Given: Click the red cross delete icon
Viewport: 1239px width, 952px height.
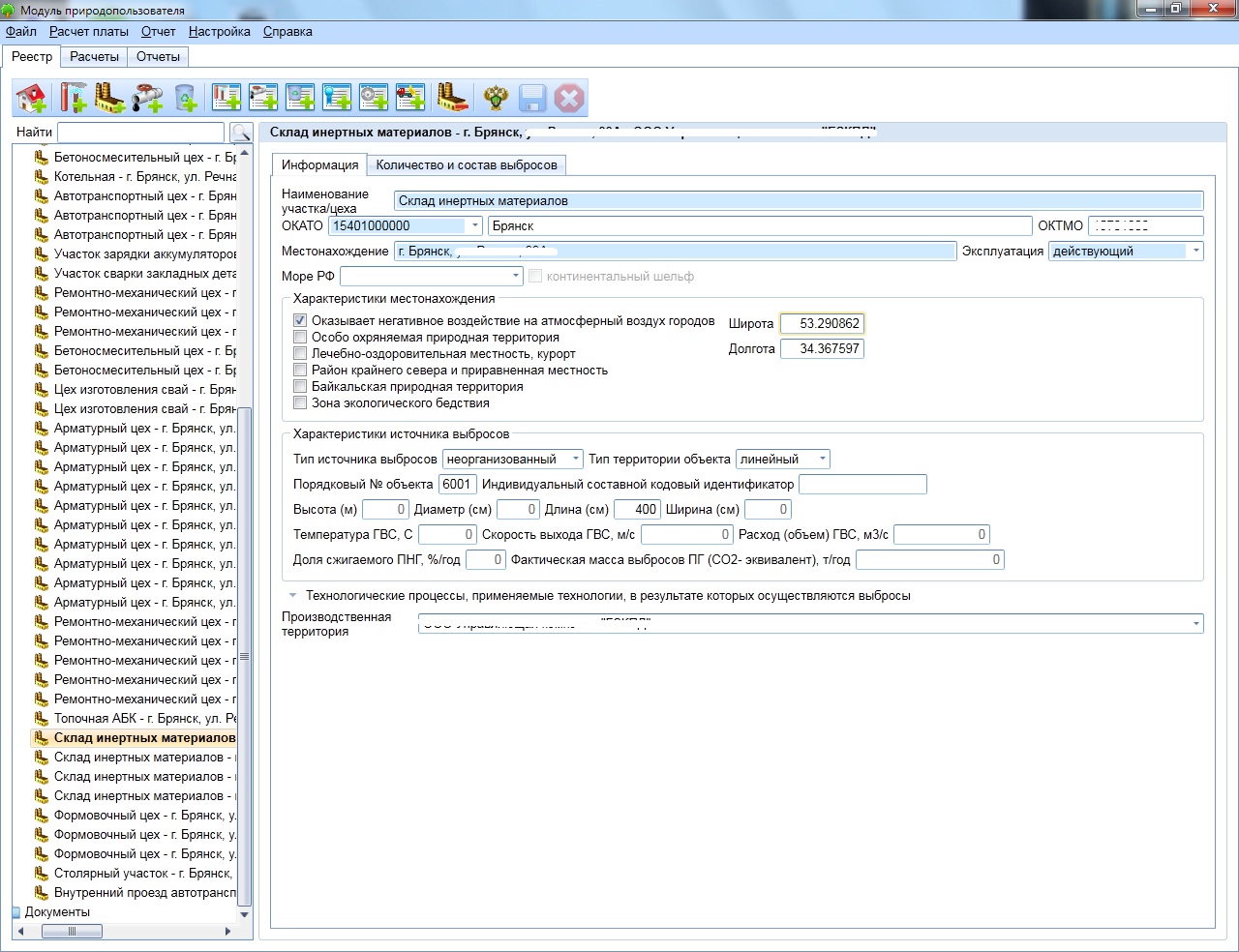Looking at the screenshot, I should (569, 98).
